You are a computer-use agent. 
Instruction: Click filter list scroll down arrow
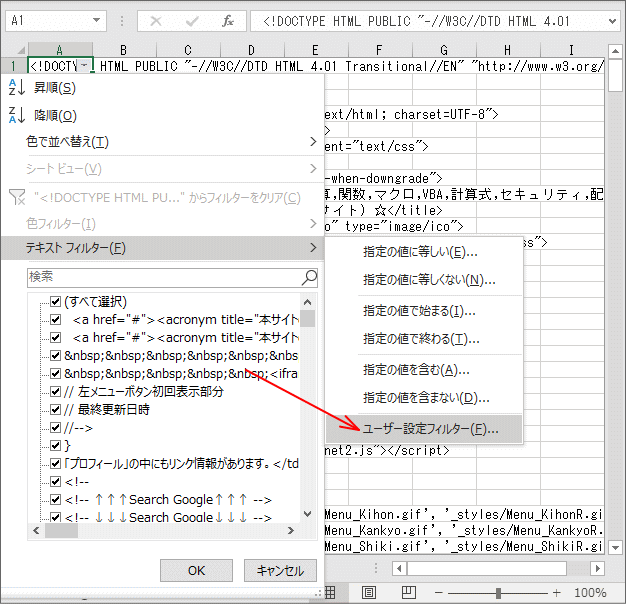(x=307, y=514)
